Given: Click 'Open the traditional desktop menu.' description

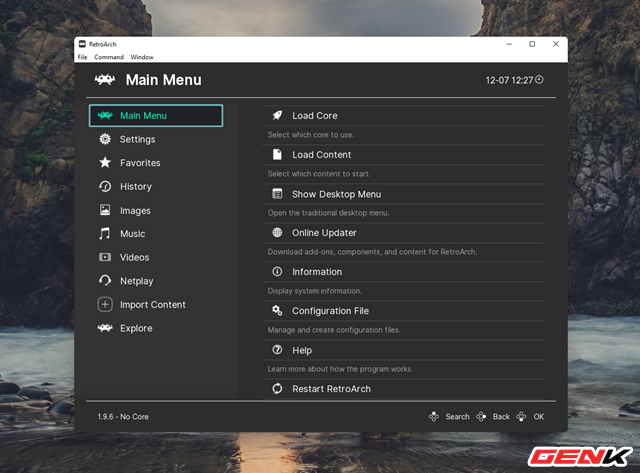Looking at the screenshot, I should point(329,213).
